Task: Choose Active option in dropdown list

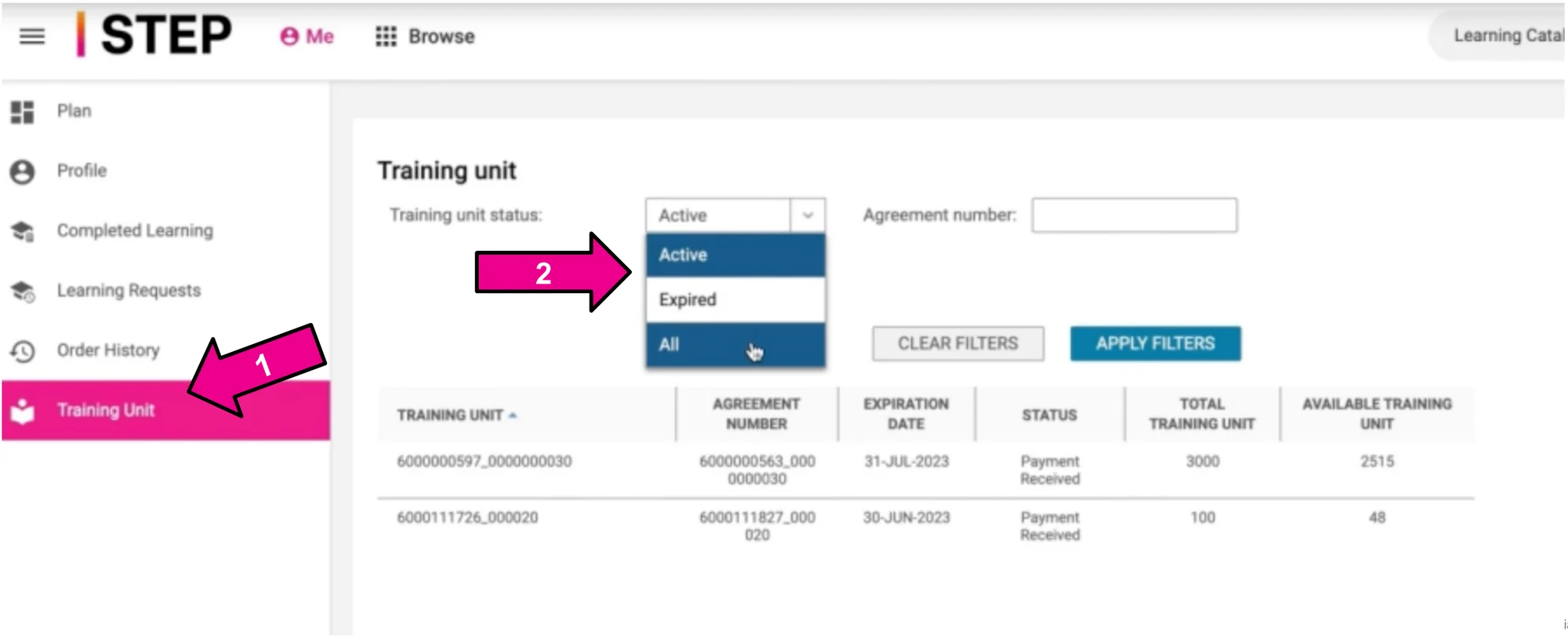Action: [735, 255]
